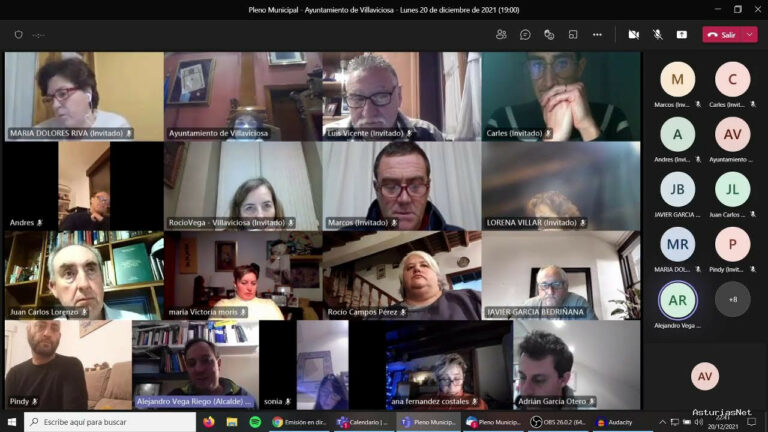Switch to Chrome 'Emisión en dir...' taskbar window
This screenshot has width=768, height=432.
click(299, 422)
